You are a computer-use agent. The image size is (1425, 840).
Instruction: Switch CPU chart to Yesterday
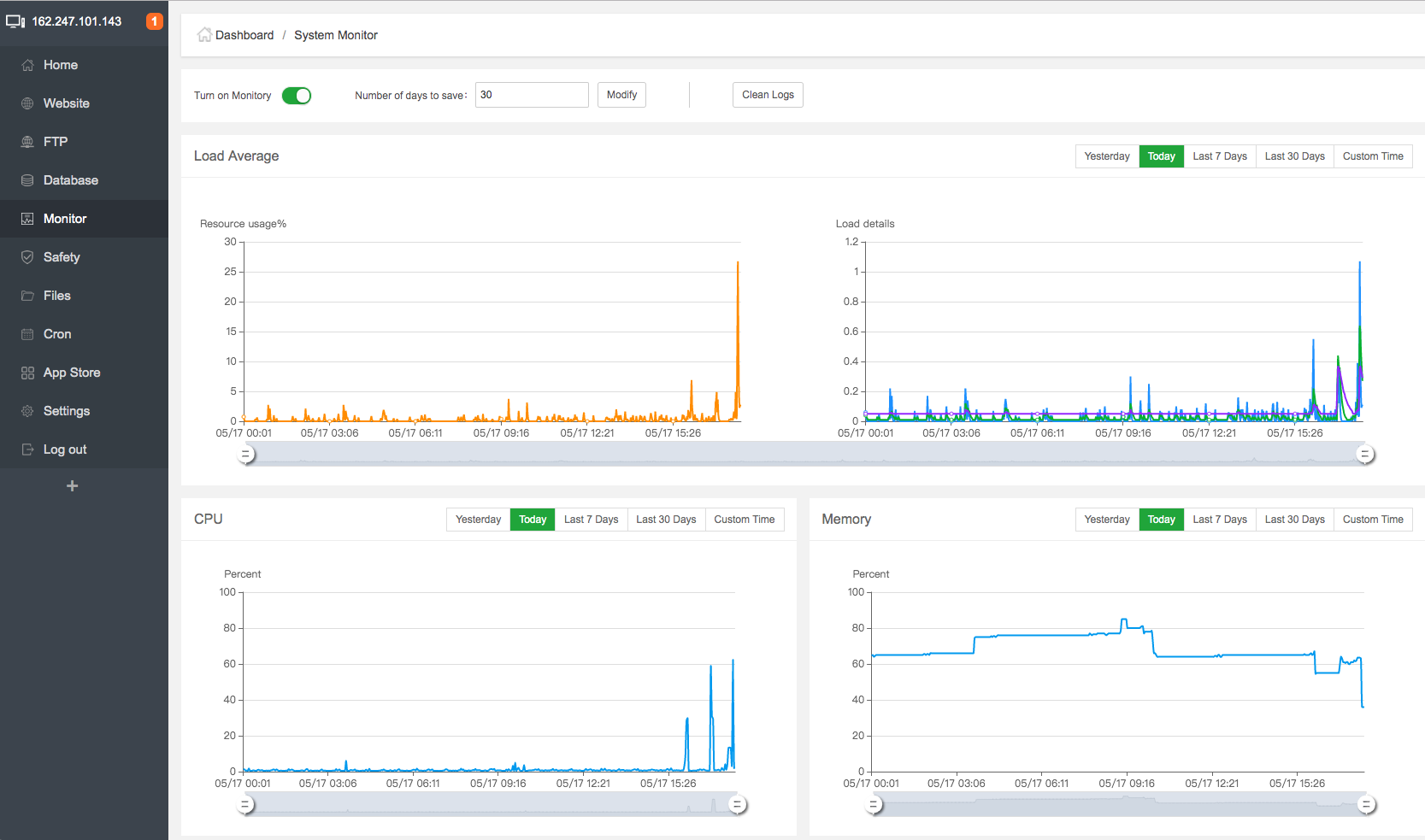pos(478,520)
